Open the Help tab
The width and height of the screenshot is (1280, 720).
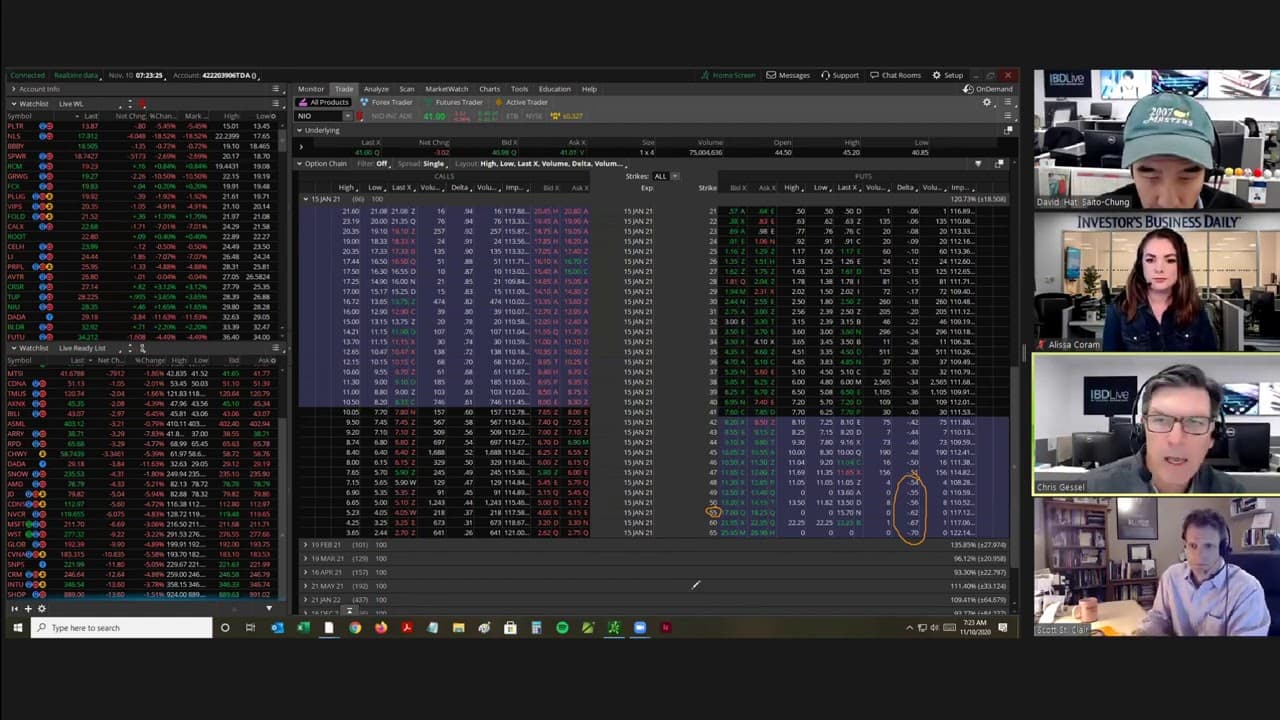[x=589, y=89]
